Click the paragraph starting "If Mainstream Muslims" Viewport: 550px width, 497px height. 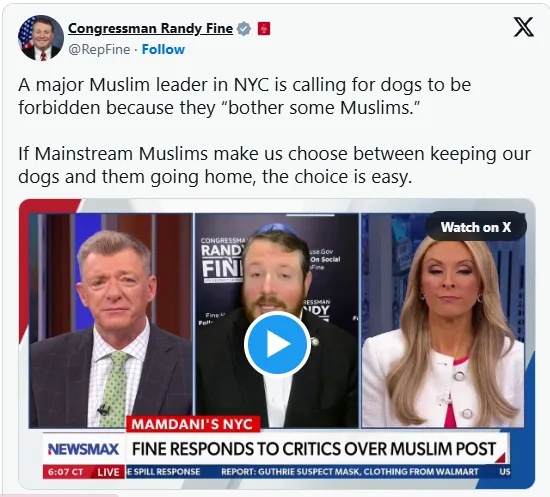[x=274, y=165]
